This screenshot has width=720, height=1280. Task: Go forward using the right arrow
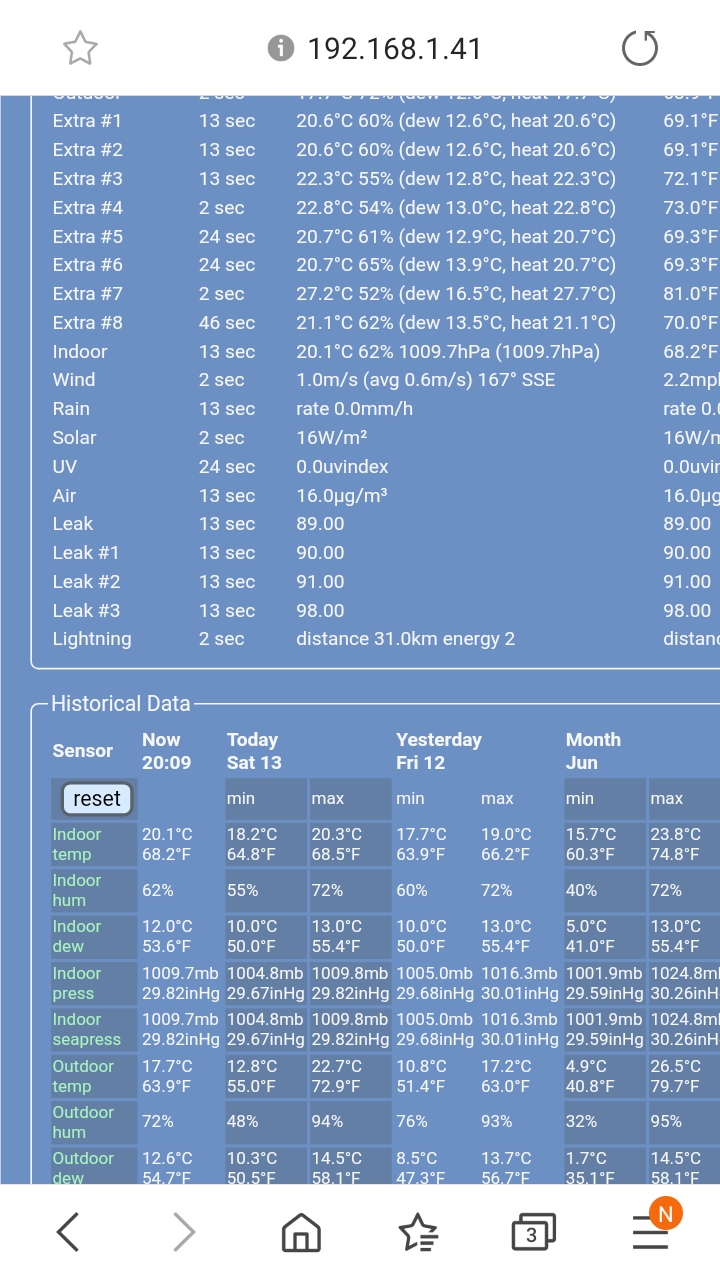point(184,1233)
